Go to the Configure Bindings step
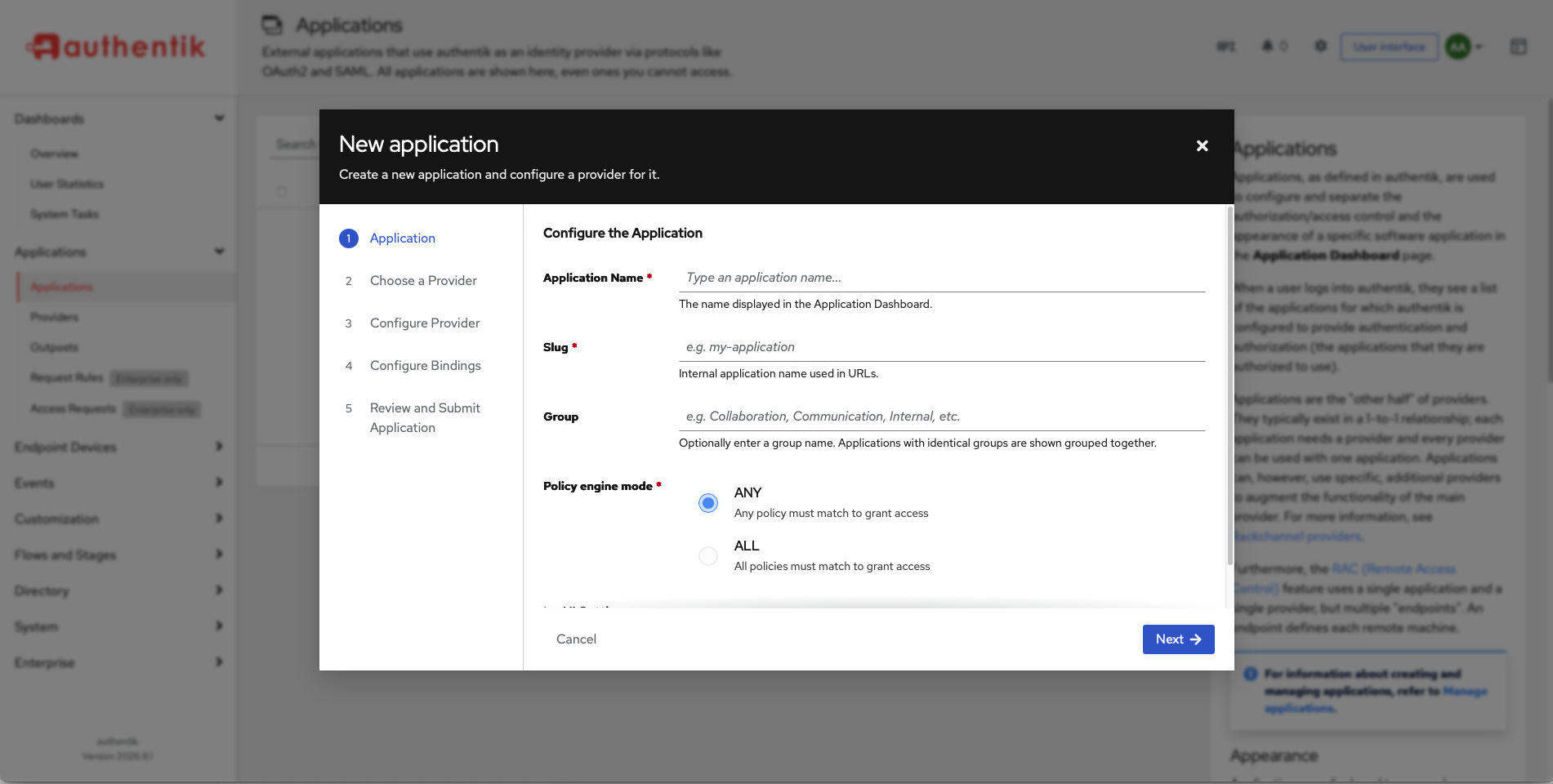 [425, 365]
